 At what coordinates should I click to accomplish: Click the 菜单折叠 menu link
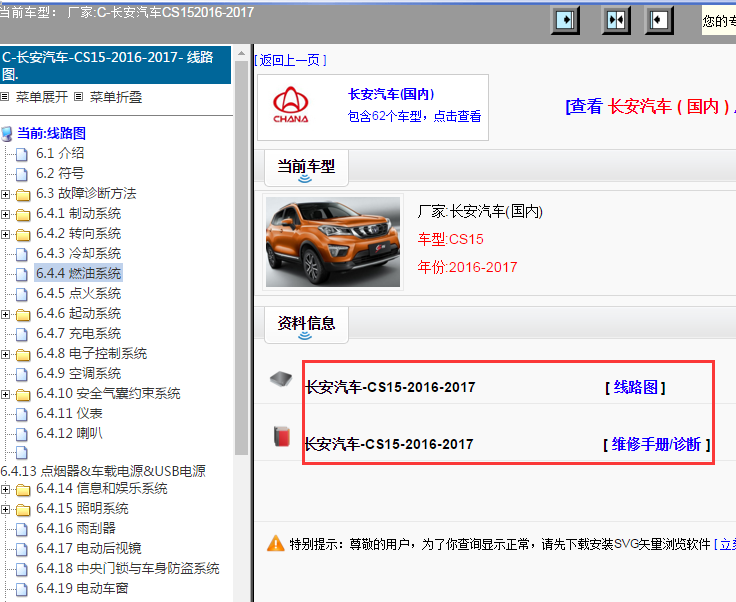coord(115,97)
